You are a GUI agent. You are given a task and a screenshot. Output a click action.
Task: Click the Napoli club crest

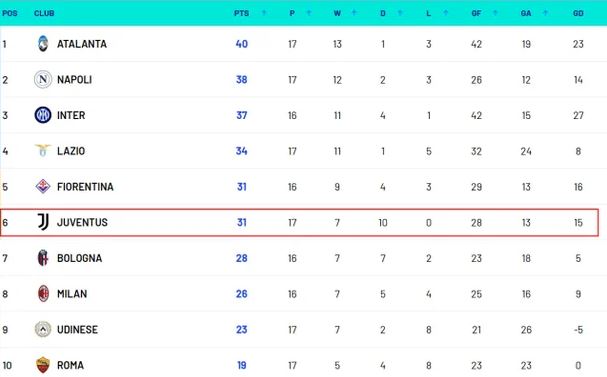(43, 79)
